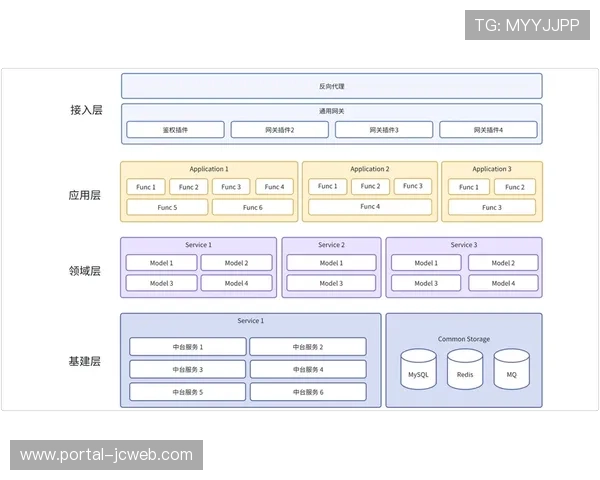Click the MySQL database cylinder icon

[417, 370]
